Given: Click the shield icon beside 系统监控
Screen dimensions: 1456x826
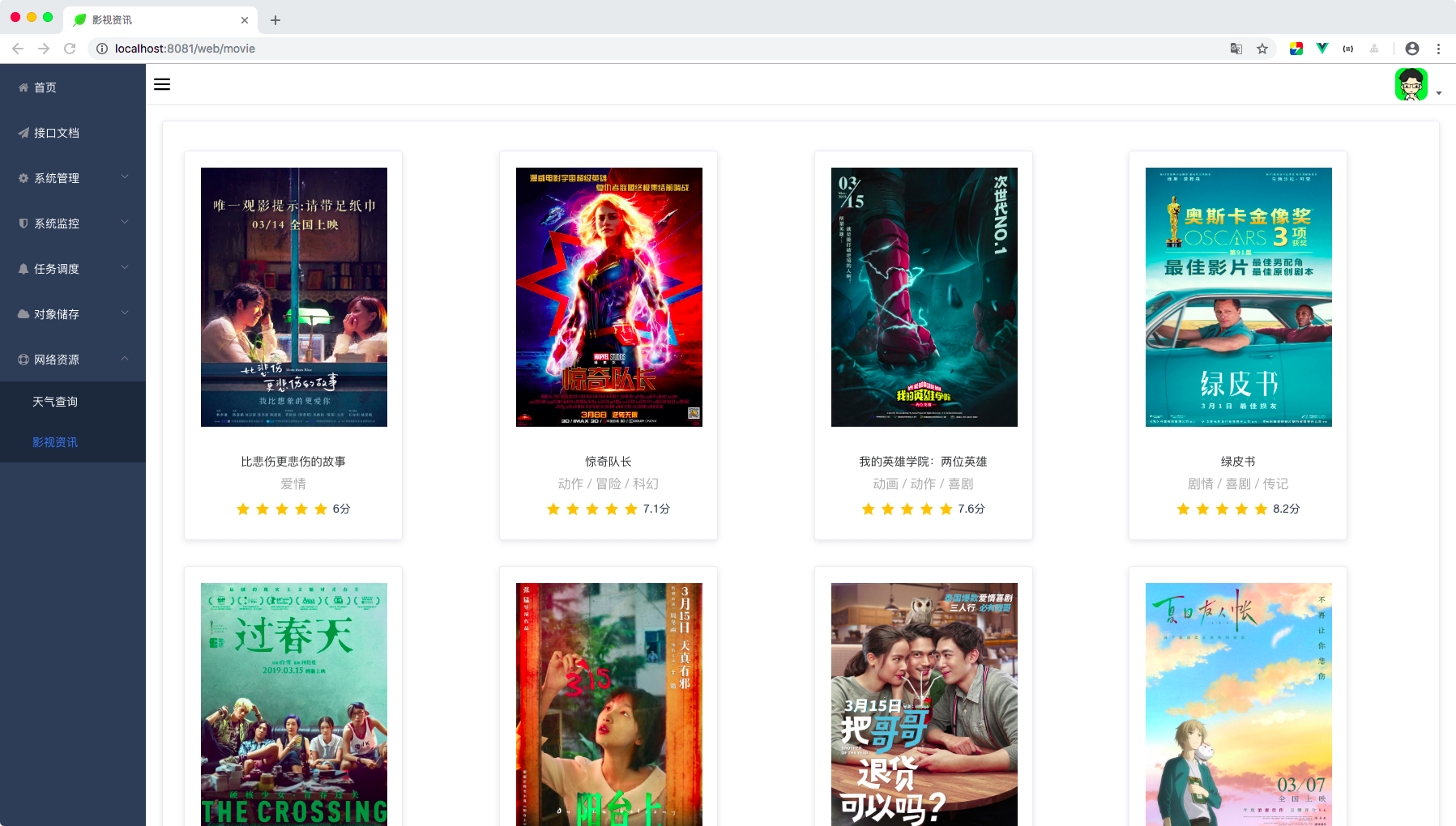Looking at the screenshot, I should pos(23,224).
